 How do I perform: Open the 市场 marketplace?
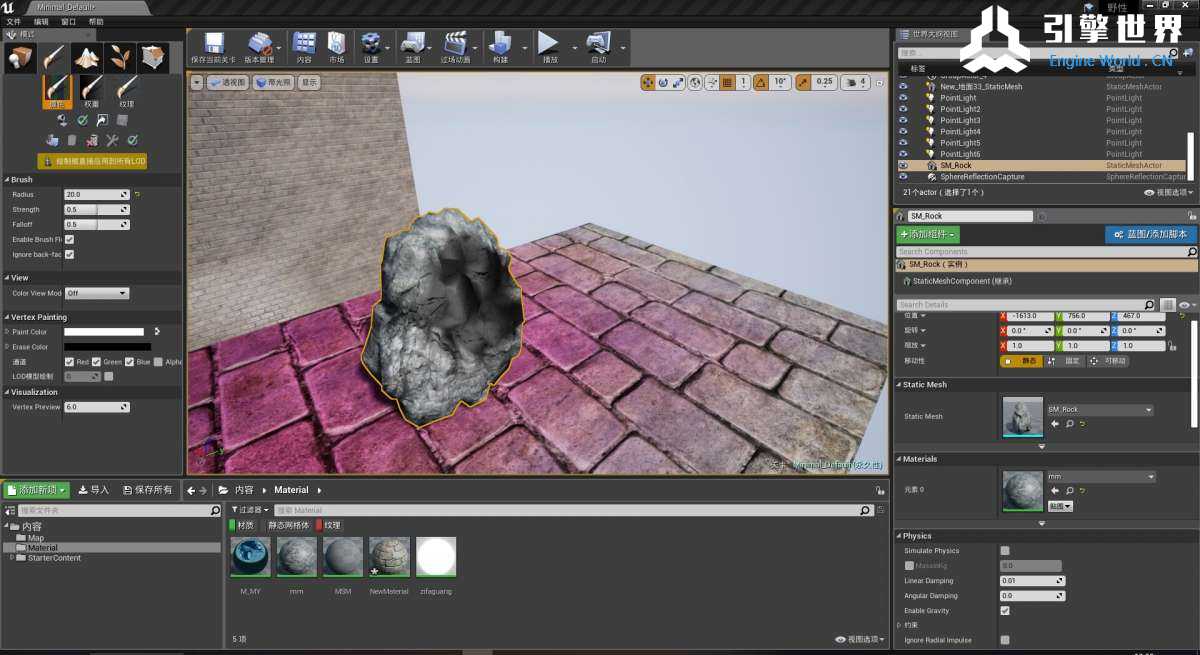337,48
